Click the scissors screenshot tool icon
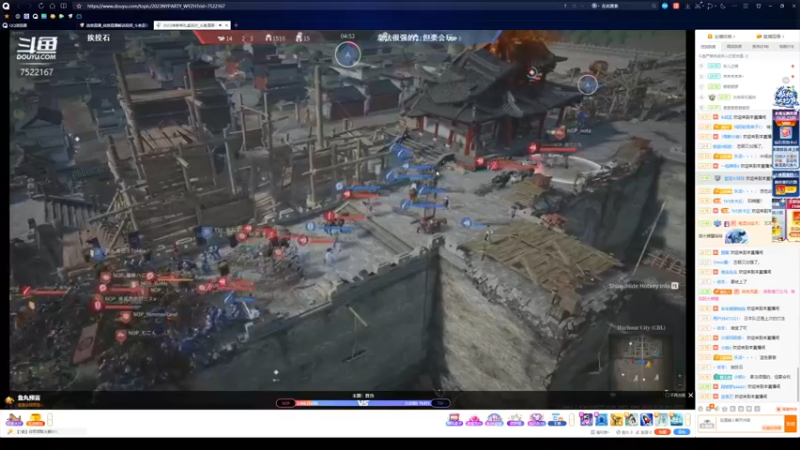 coord(698,6)
